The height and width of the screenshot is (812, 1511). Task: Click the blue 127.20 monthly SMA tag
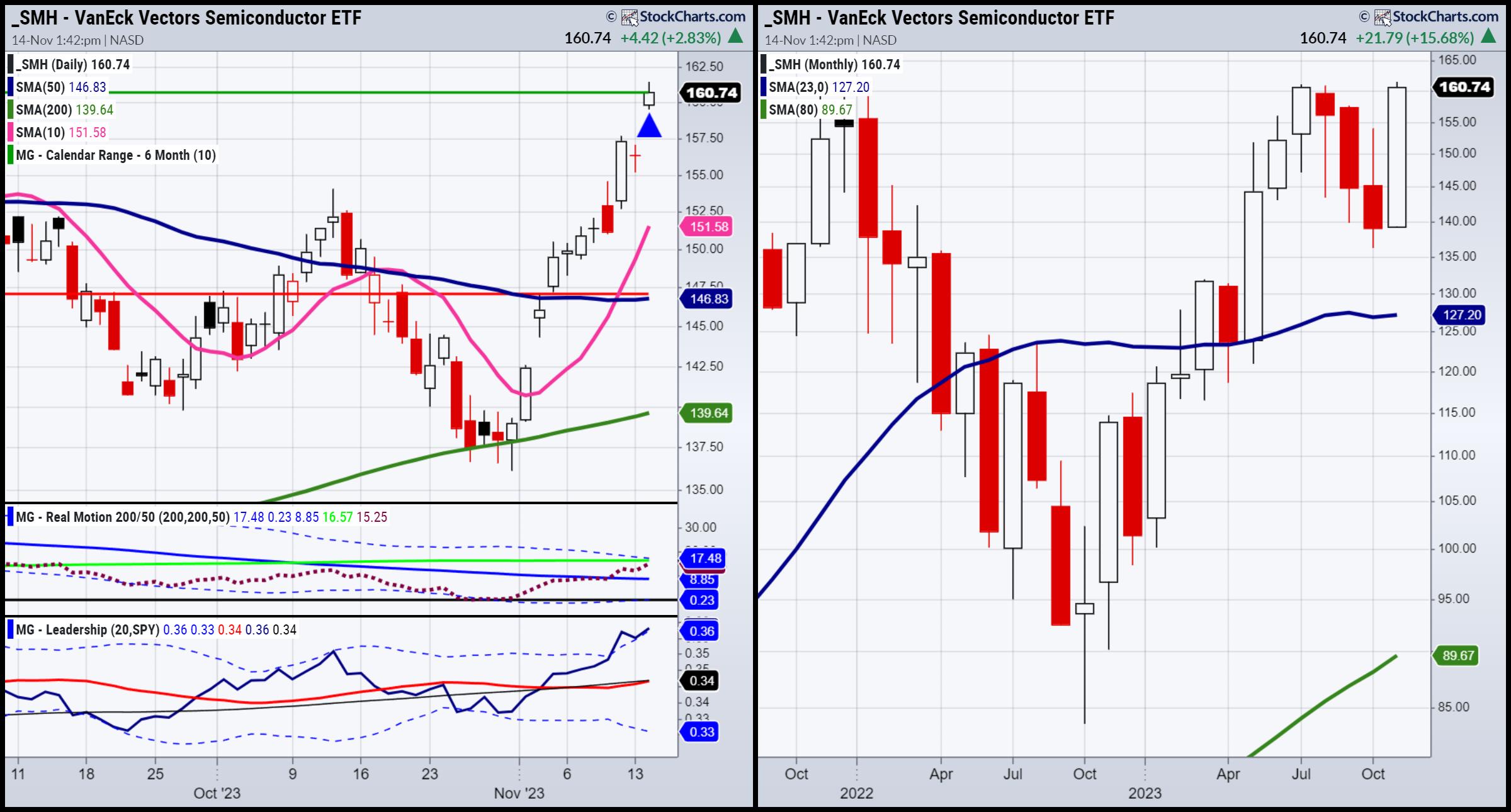tap(1461, 314)
